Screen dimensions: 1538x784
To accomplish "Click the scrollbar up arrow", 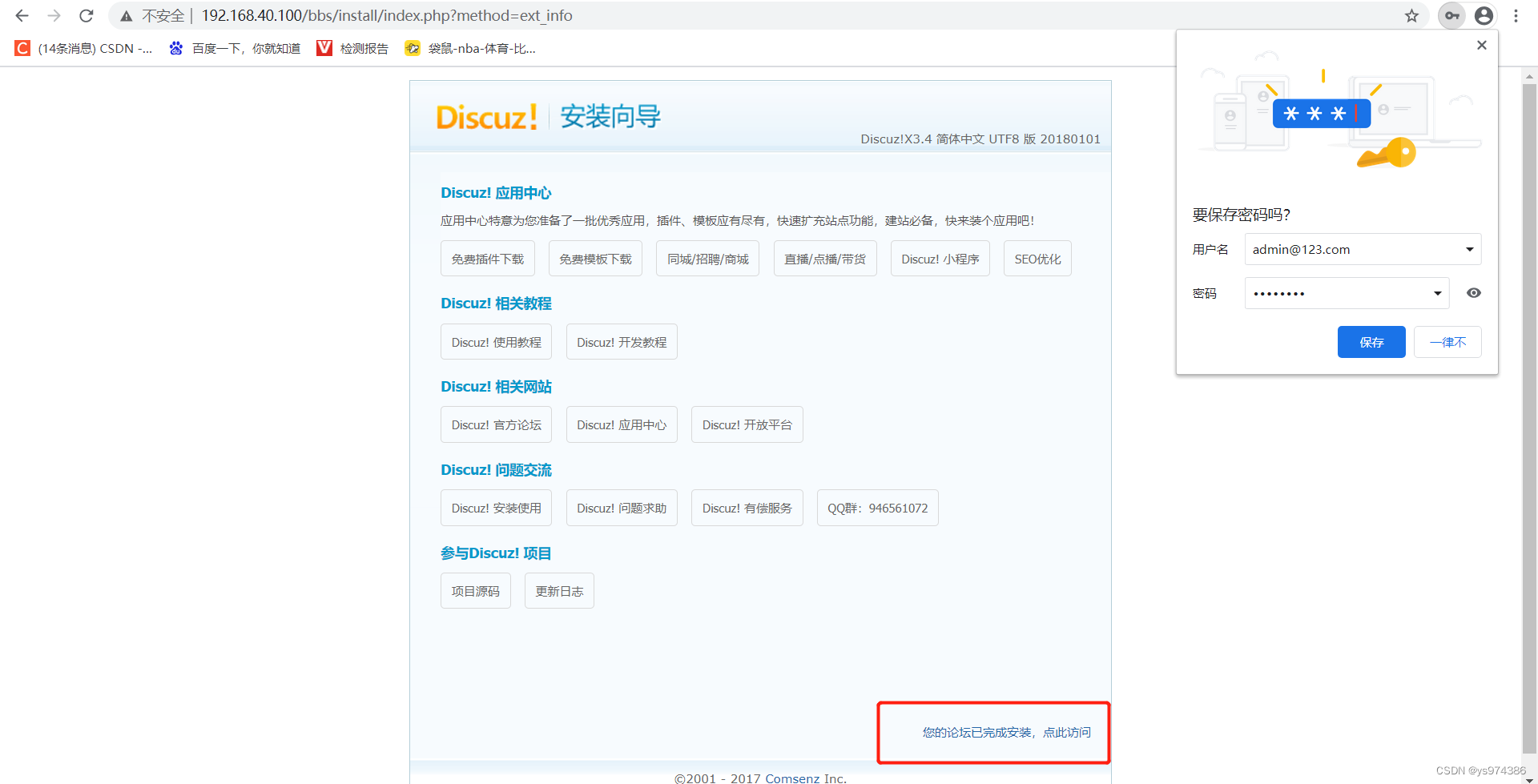I will pyautogui.click(x=1529, y=77).
